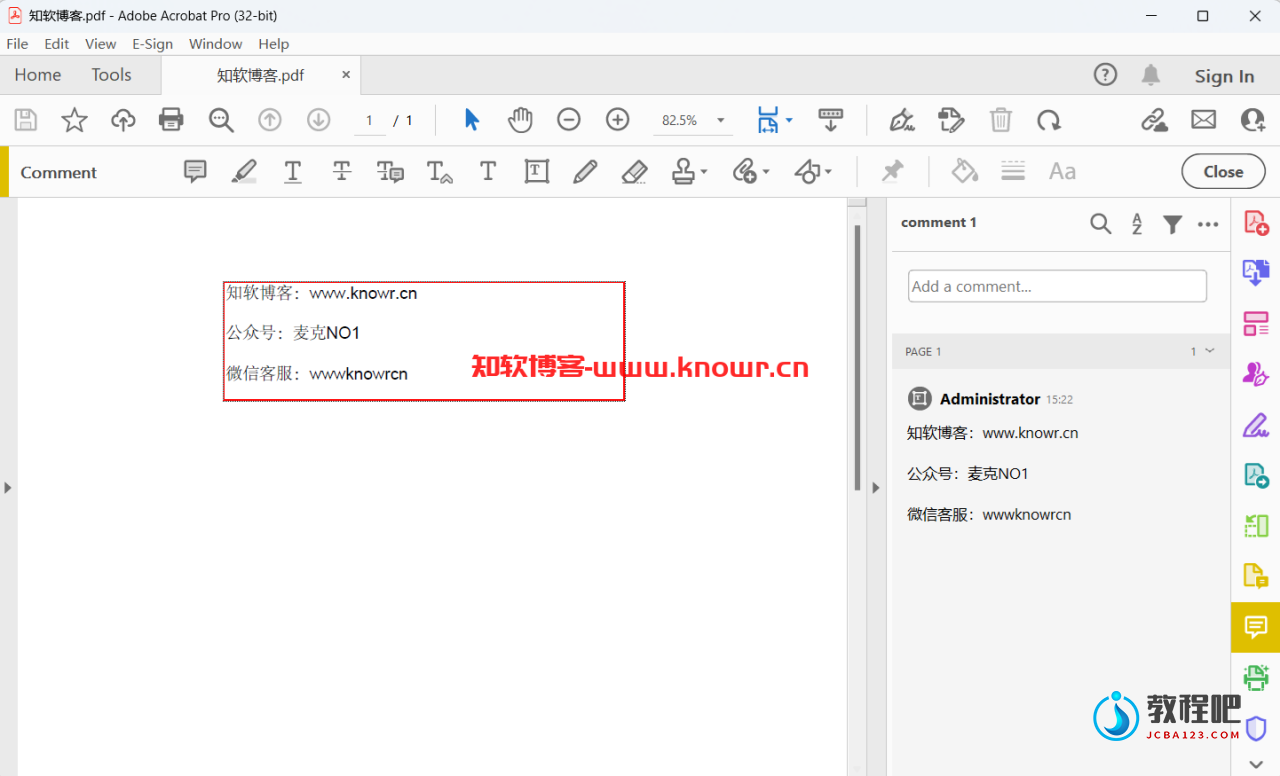1280x776 pixels.
Task: Delete page with trash icon
Action: click(x=1001, y=120)
